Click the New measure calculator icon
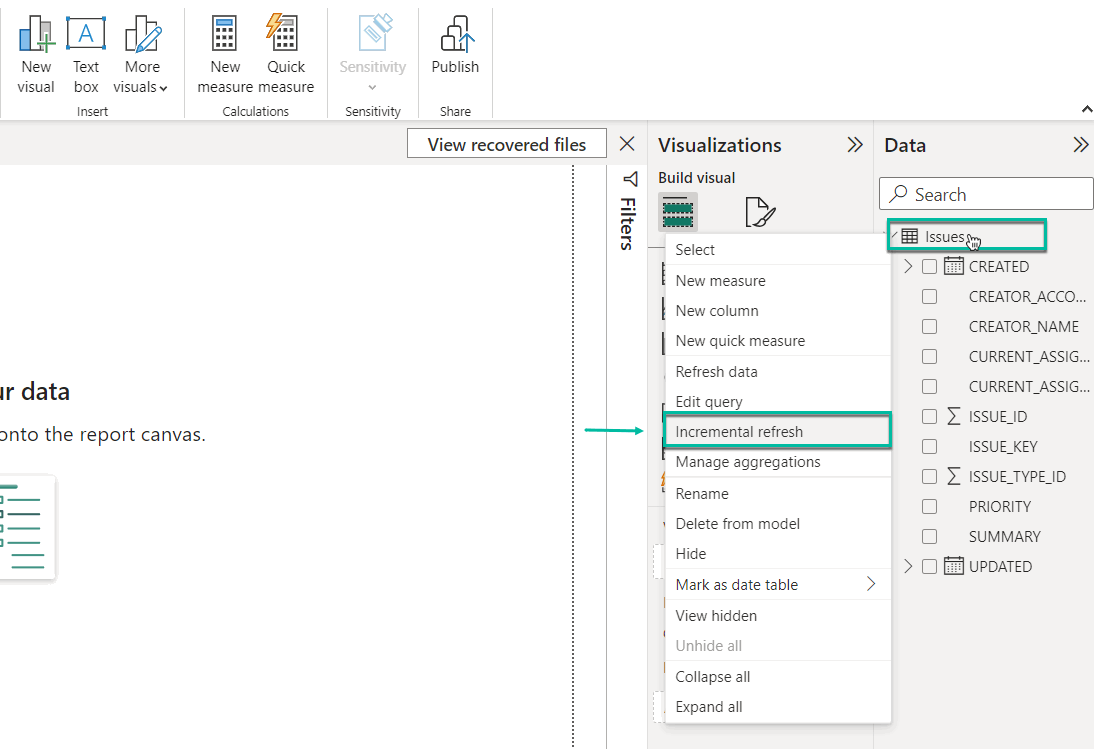This screenshot has height=749, width=1094. (x=225, y=36)
